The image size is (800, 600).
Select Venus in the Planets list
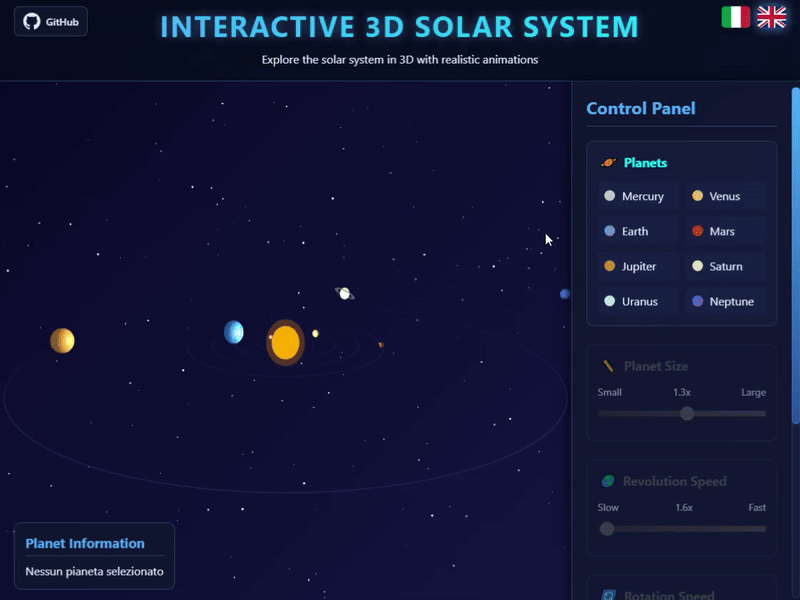pyautogui.click(x=726, y=196)
